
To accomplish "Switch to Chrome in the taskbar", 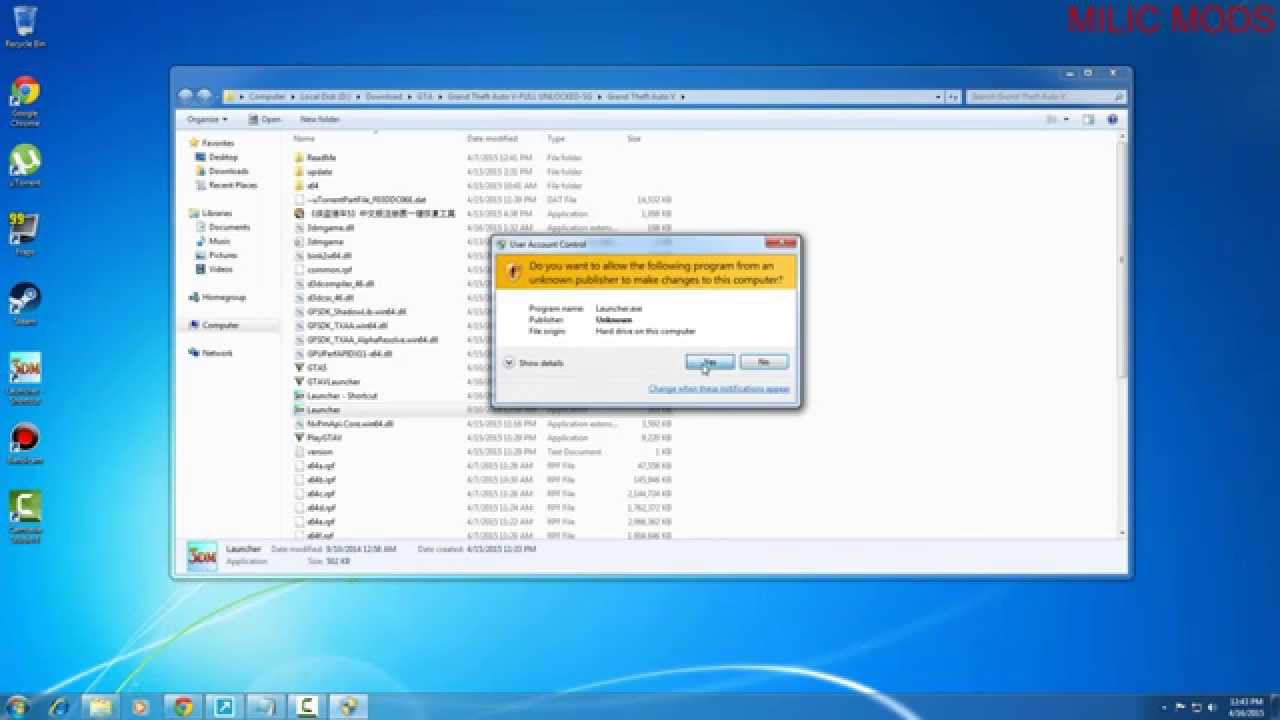I will [x=183, y=707].
